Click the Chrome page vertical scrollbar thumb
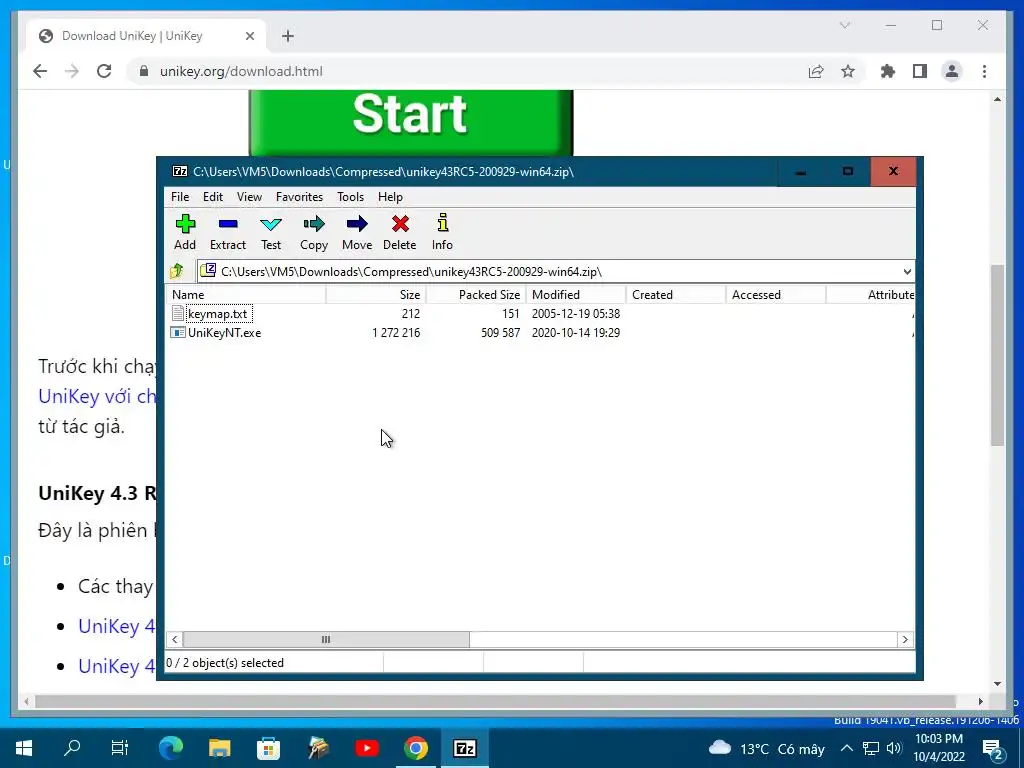 click(997, 355)
